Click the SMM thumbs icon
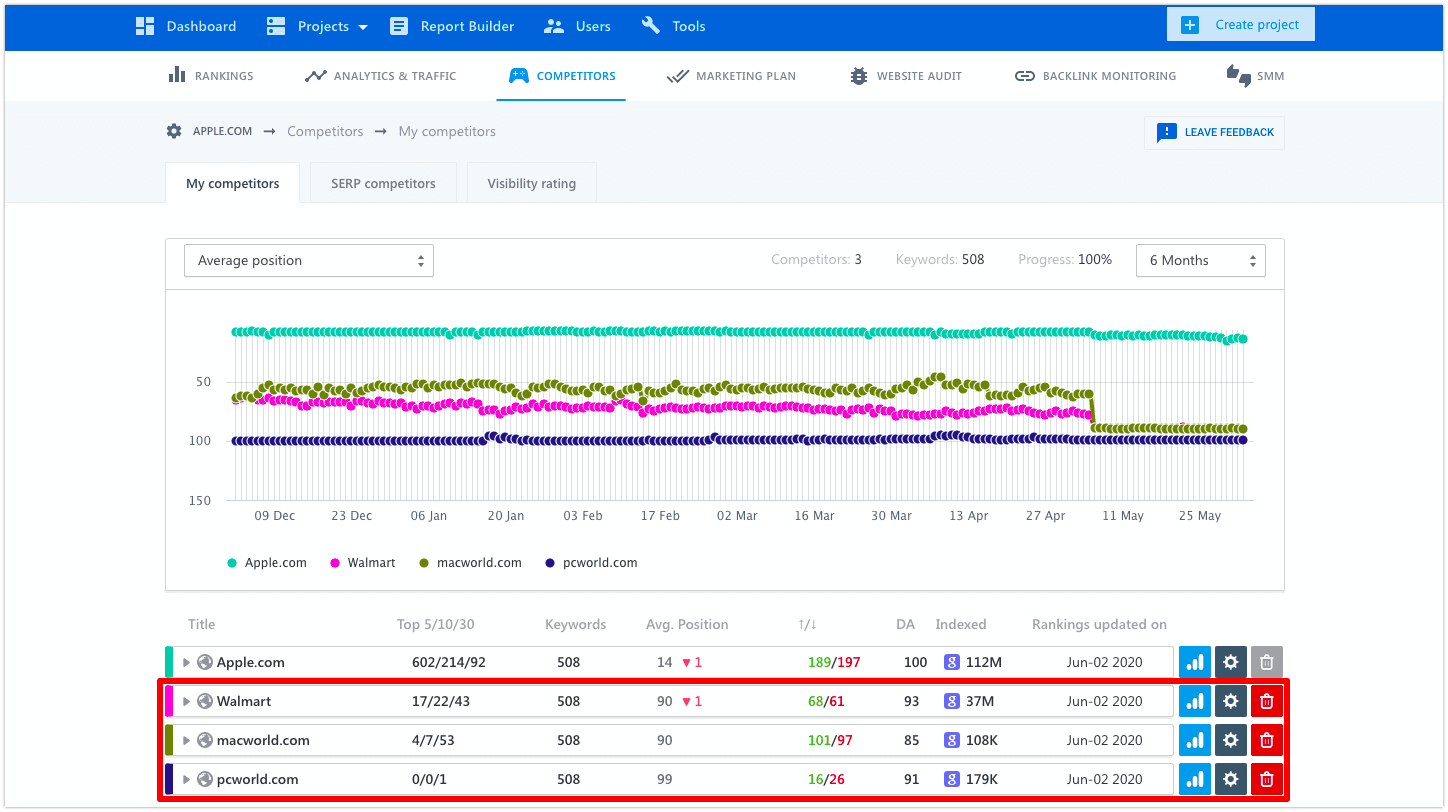Screen dimensions: 1448x812 coord(1238,76)
